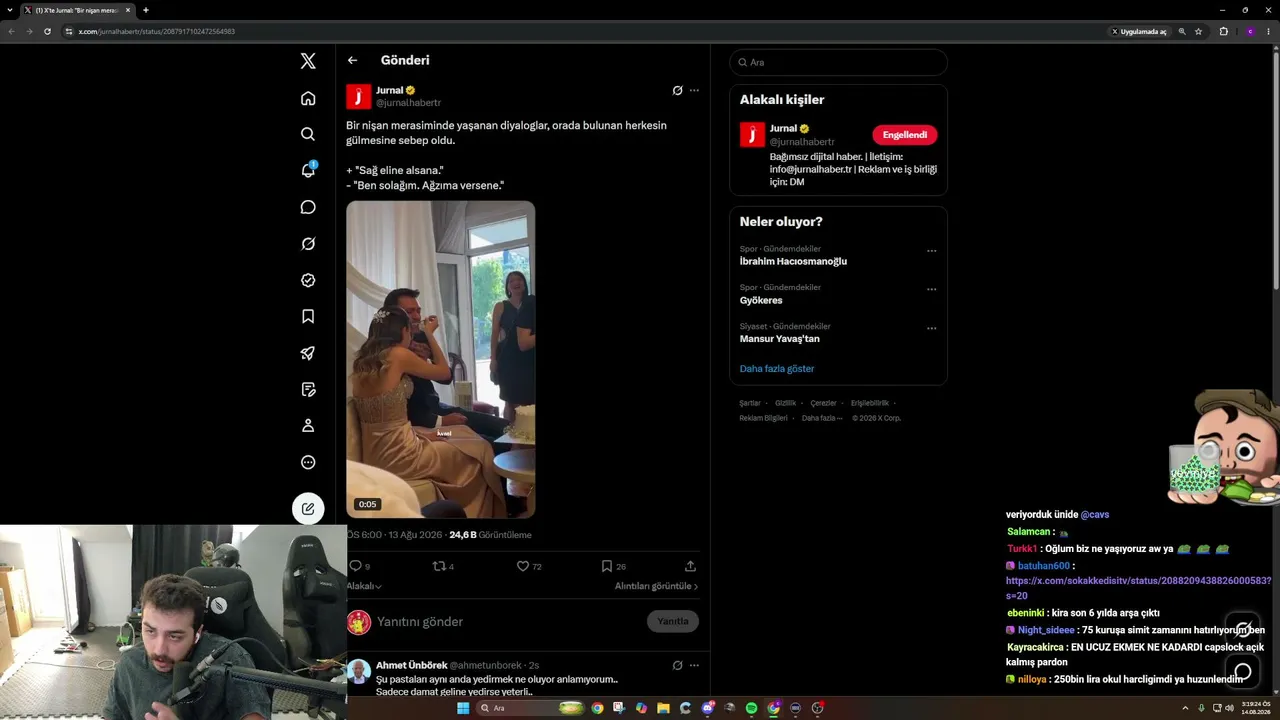The width and height of the screenshot is (1280, 720).
Task: Repost the post with 4 reposts
Action: tap(439, 566)
